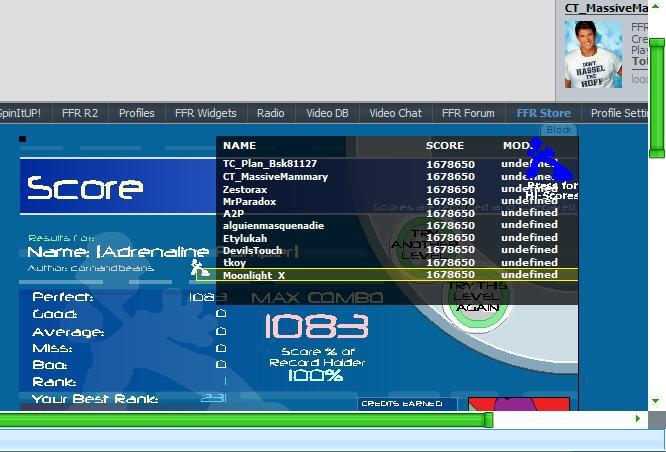Click the white dancer icon beside Moonlight_X

coord(199,268)
